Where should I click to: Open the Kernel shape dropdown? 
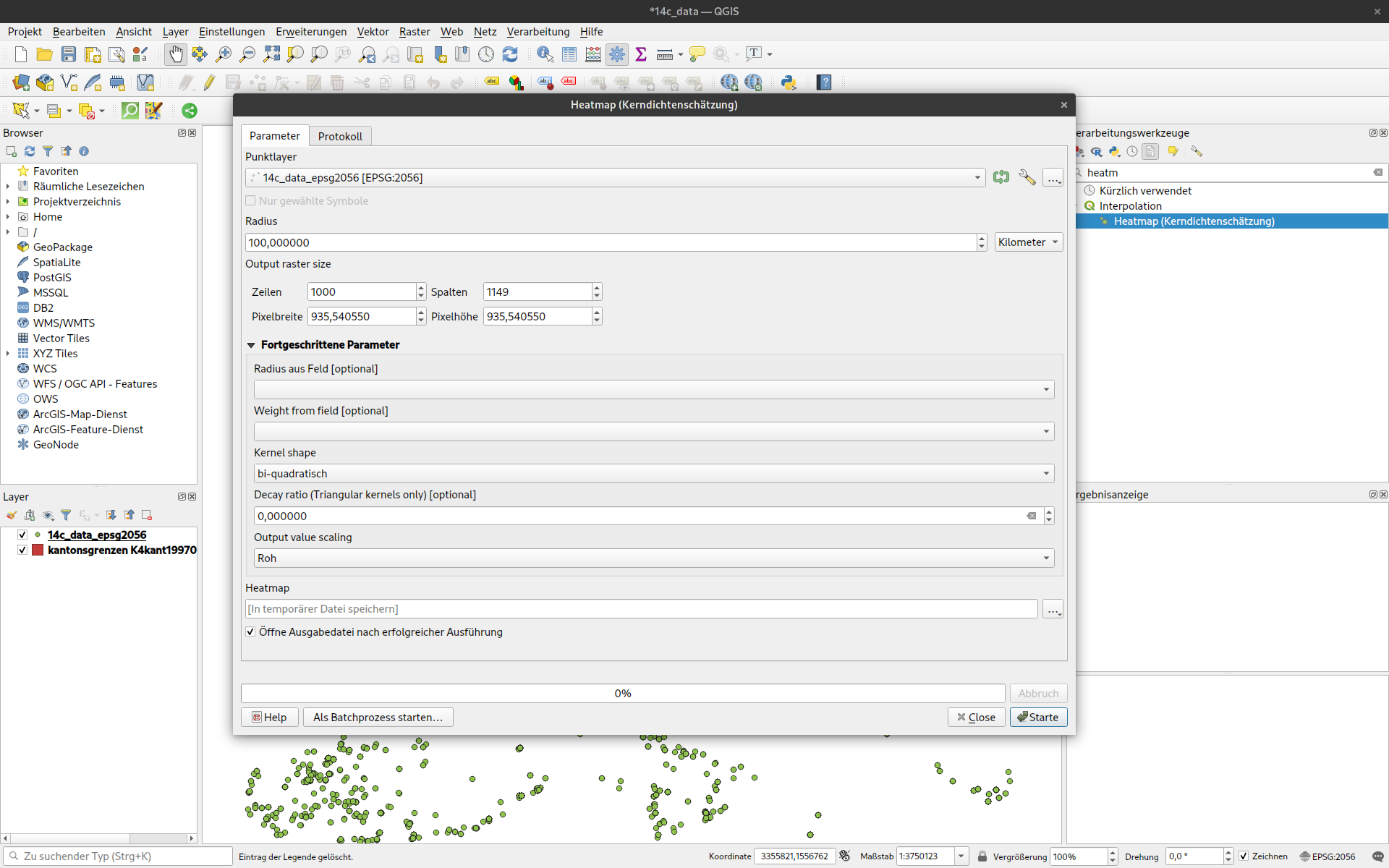pyautogui.click(x=654, y=474)
